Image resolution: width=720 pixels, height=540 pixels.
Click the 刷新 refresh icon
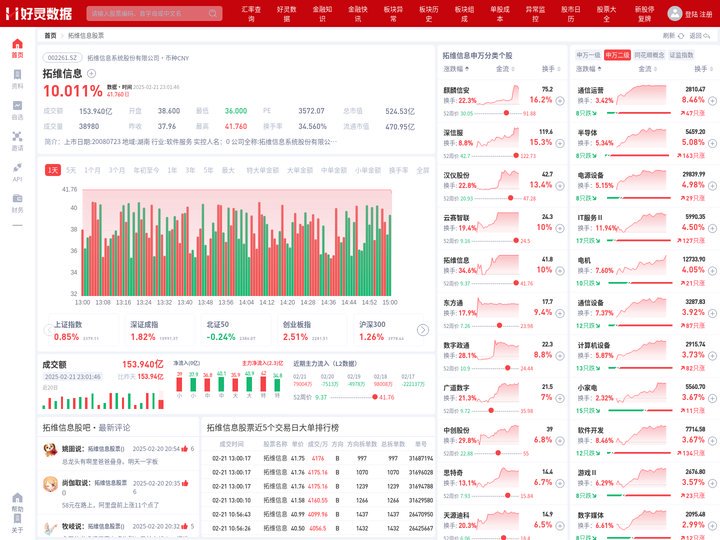(x=681, y=35)
